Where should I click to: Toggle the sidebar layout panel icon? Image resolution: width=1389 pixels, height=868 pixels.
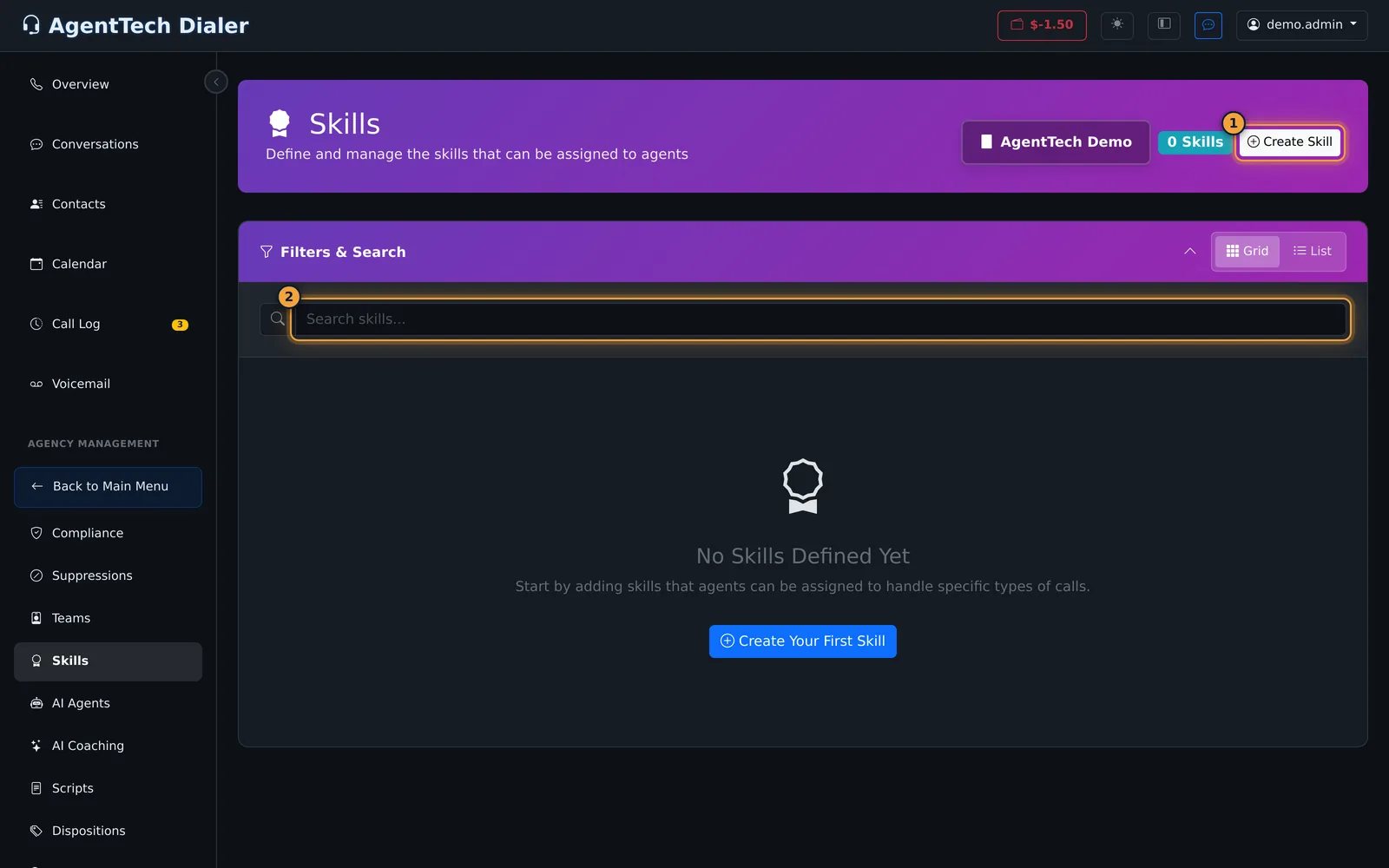(1164, 25)
